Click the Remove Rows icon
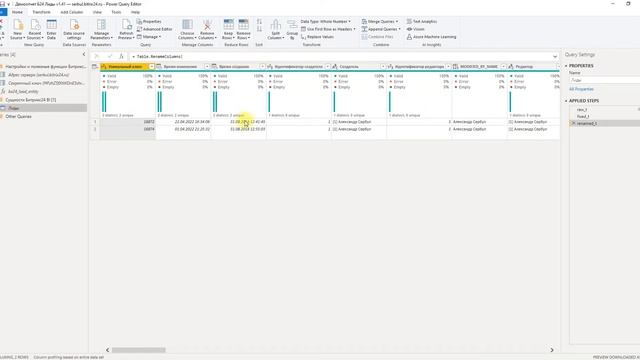Screen dimensions: 640x360 (243, 29)
